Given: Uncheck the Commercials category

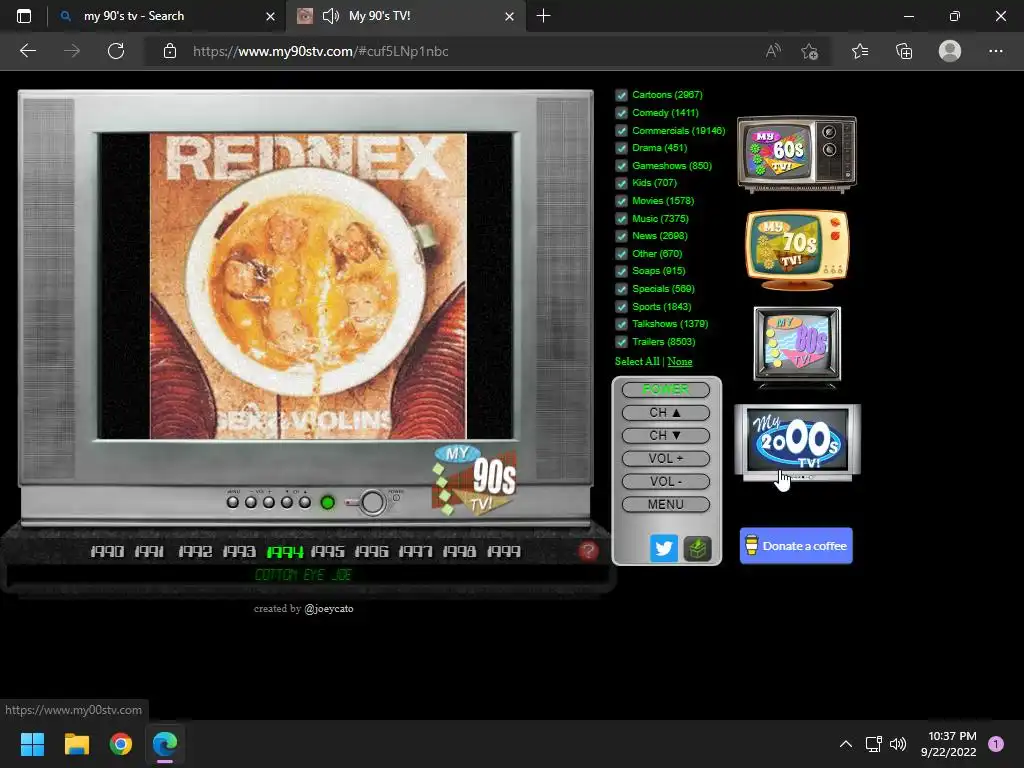Looking at the screenshot, I should pyautogui.click(x=622, y=131).
